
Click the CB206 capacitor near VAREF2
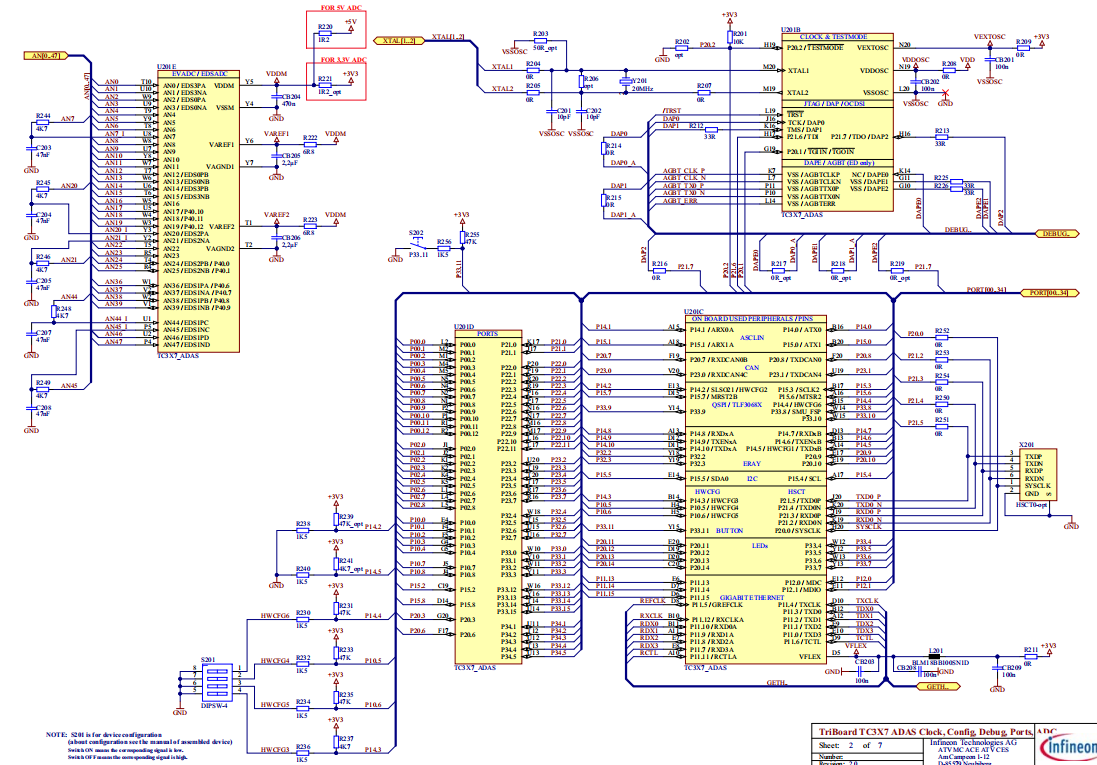pos(277,237)
